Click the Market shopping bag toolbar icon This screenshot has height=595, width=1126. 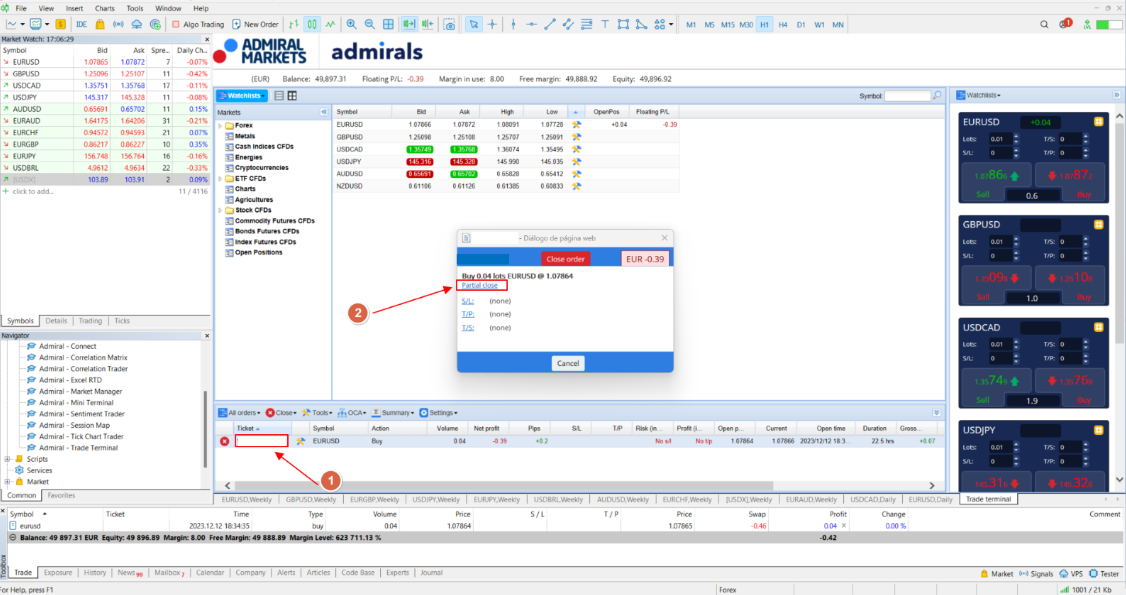tap(100, 24)
